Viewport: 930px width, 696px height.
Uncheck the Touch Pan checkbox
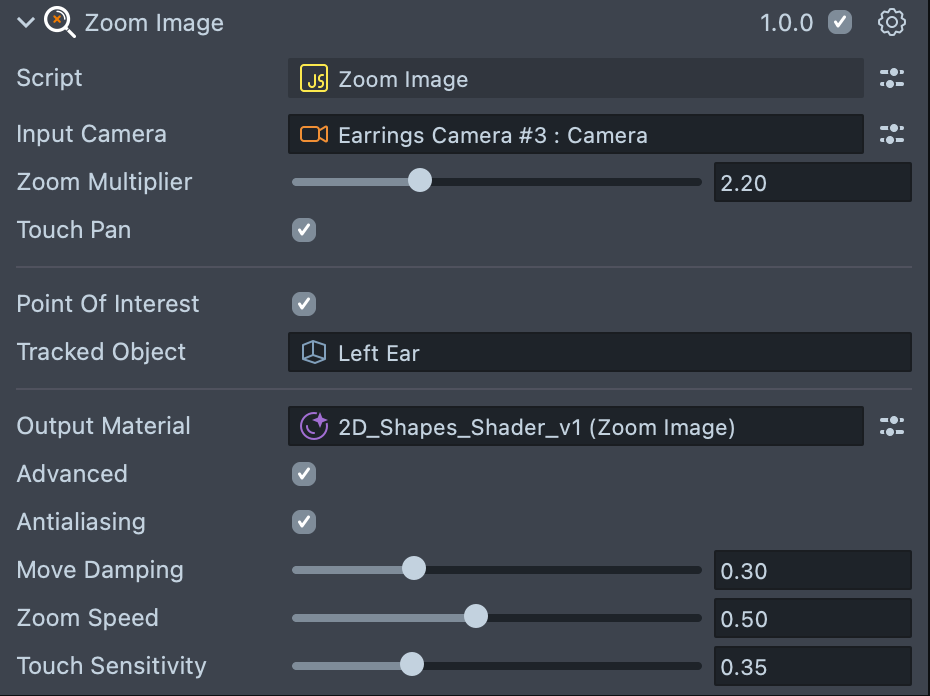tap(304, 230)
